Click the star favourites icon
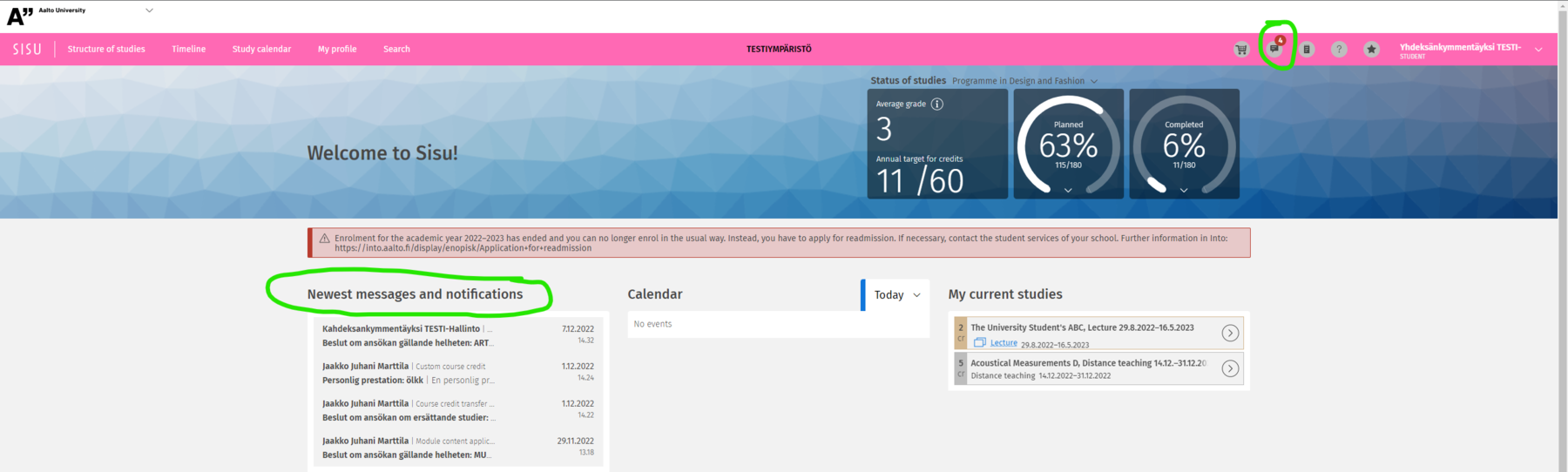The image size is (1568, 472). pyautogui.click(x=1371, y=50)
